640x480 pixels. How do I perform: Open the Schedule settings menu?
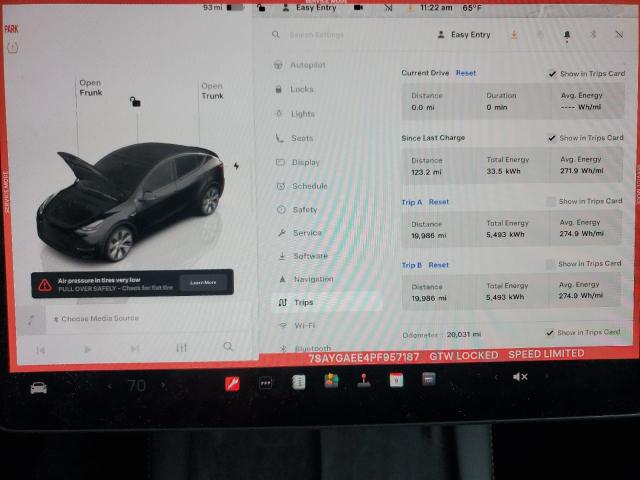coord(302,186)
